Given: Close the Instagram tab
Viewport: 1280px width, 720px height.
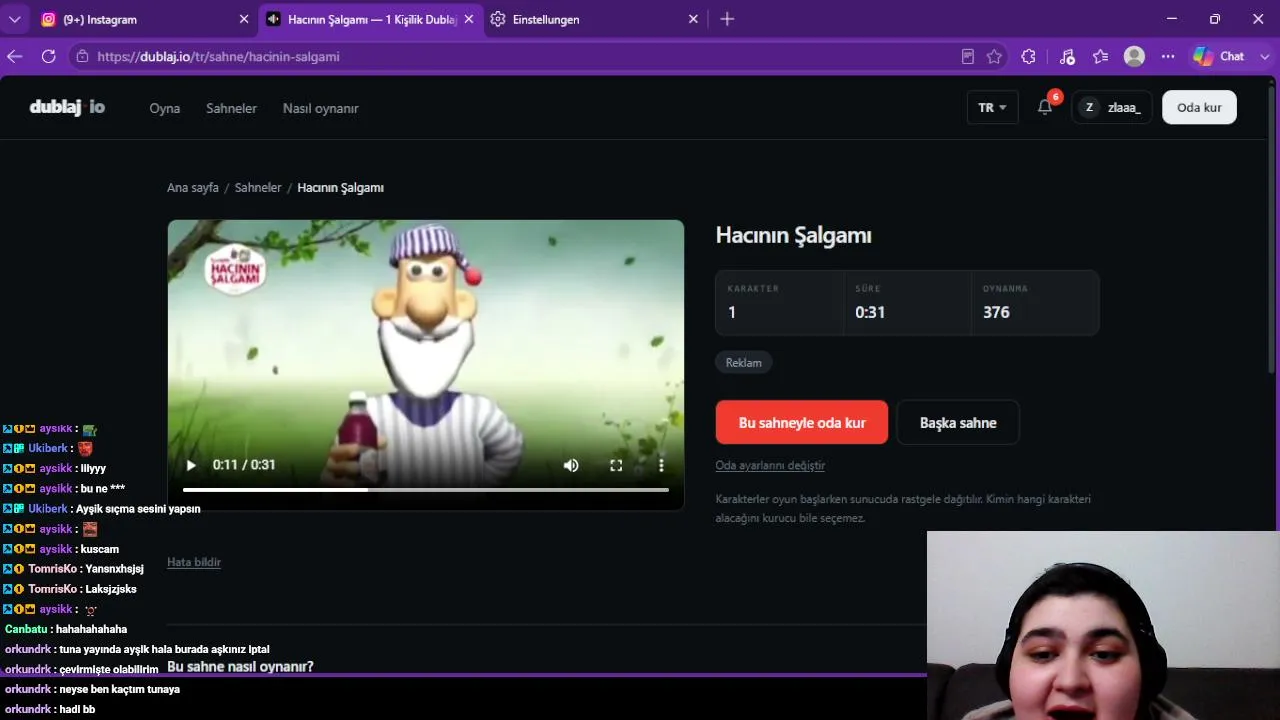Looking at the screenshot, I should pos(244,19).
